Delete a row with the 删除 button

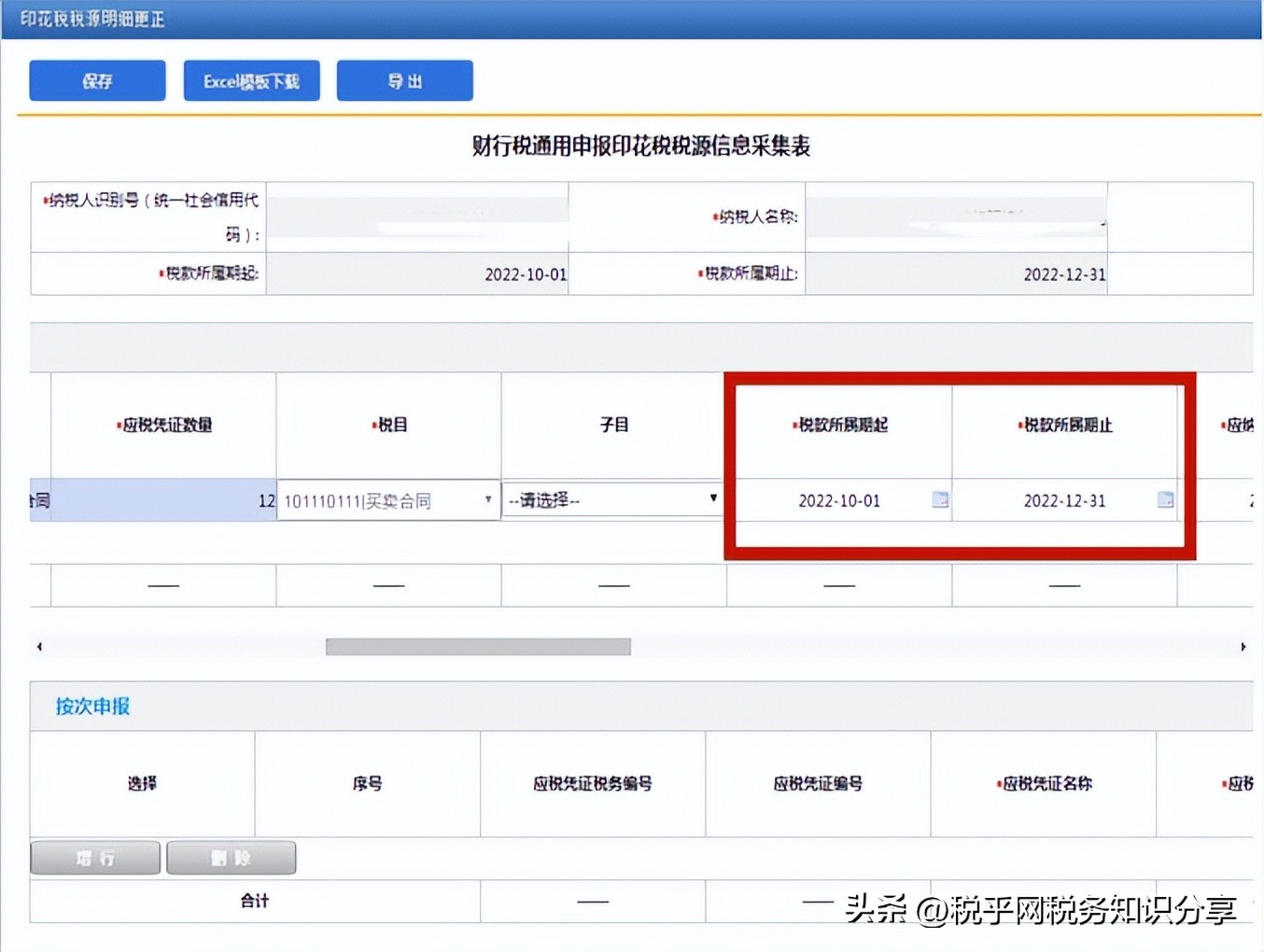point(231,857)
